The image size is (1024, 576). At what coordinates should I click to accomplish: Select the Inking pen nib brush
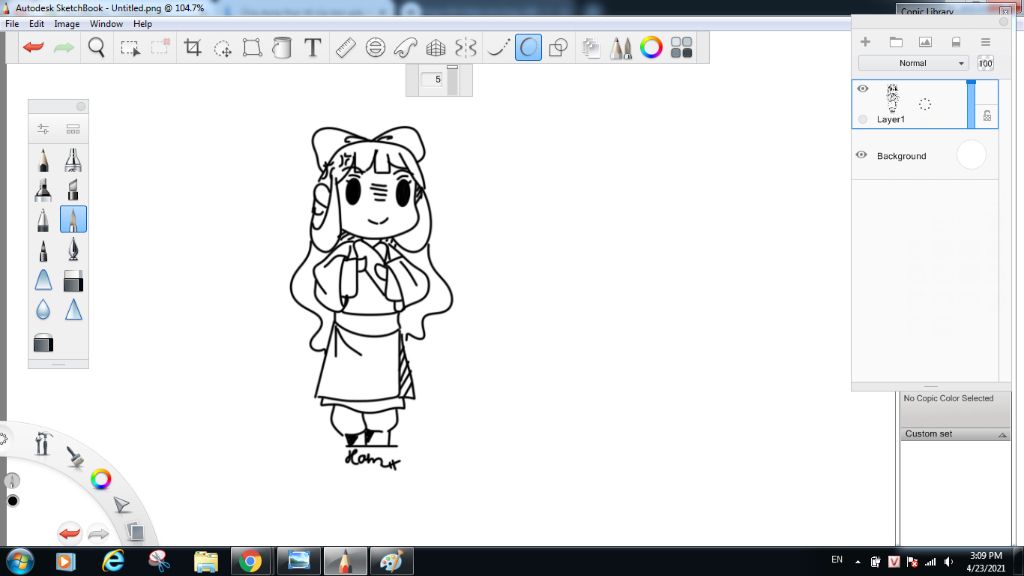click(x=73, y=250)
